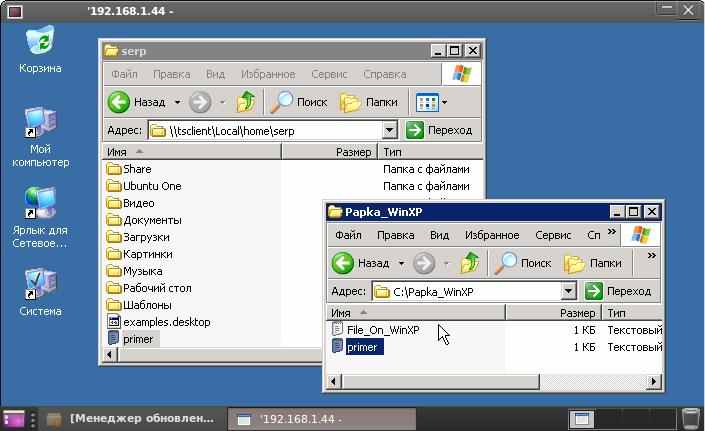The height and width of the screenshot is (431, 705).
Task: Open the Файл menu in serp window
Action: click(124, 74)
